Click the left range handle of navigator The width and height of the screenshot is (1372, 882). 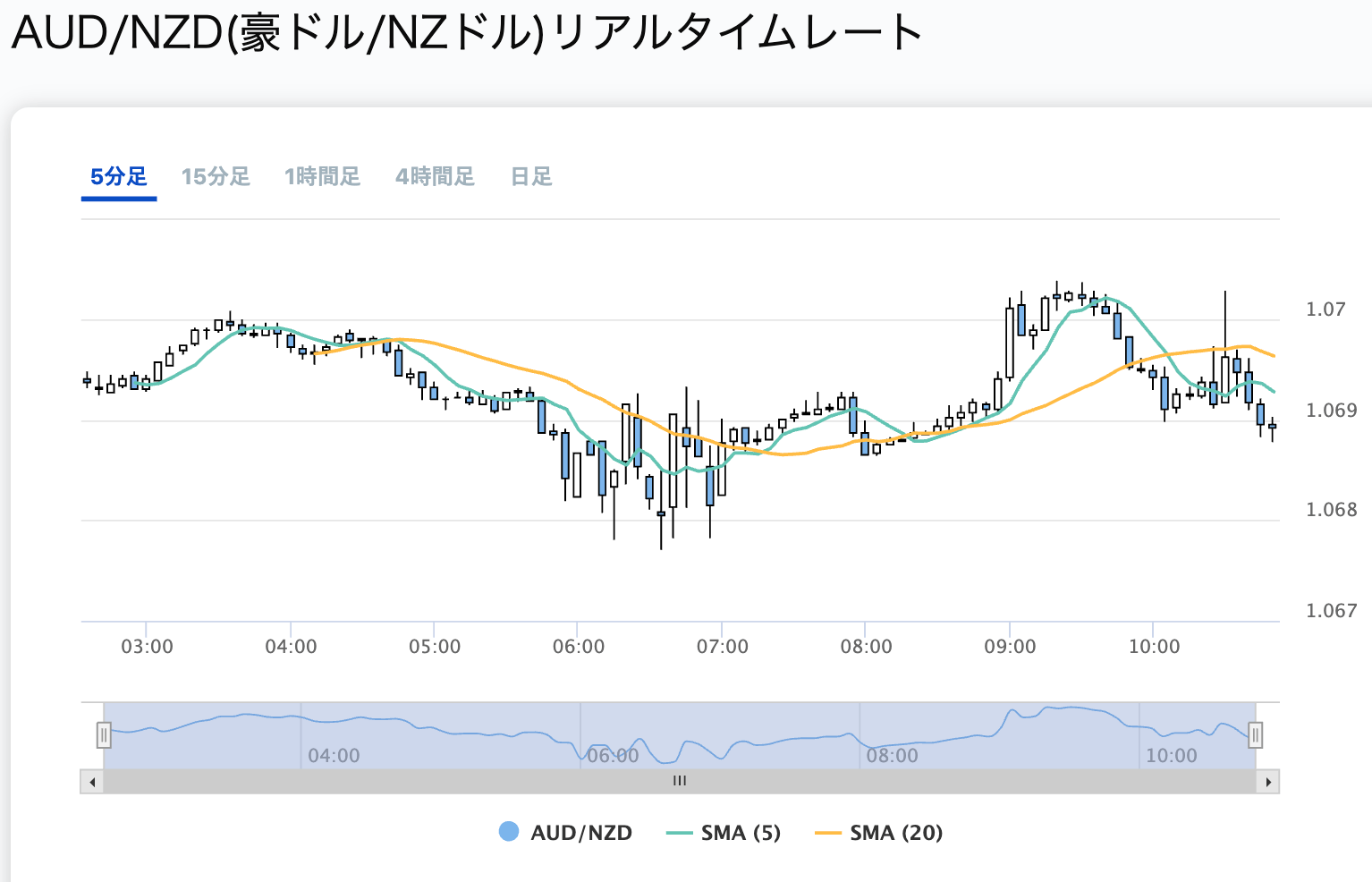104,735
